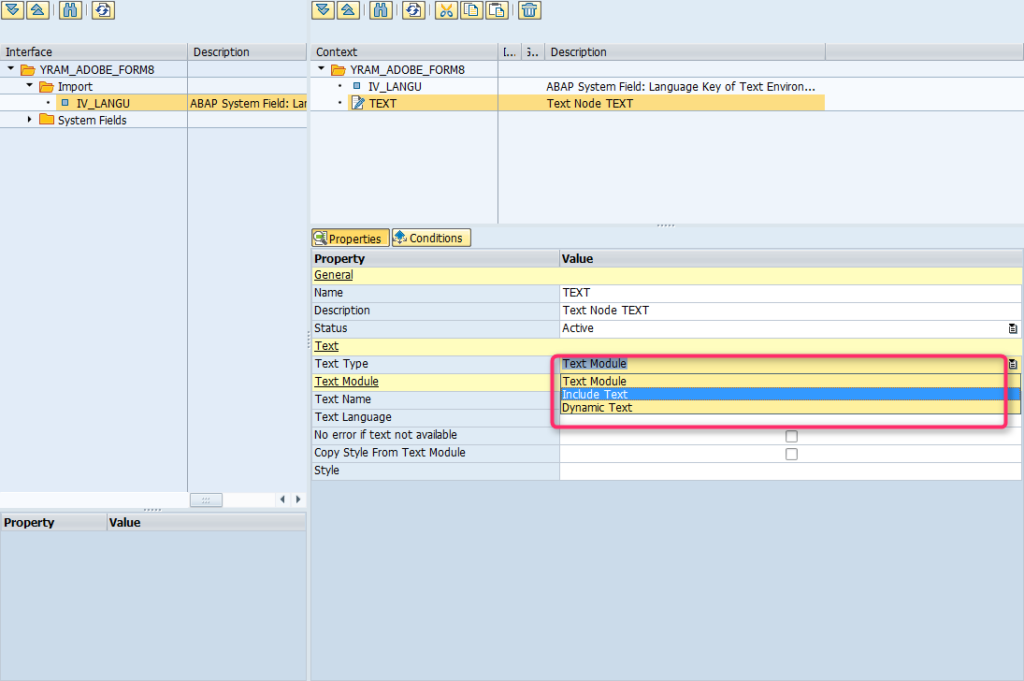Click the Cut scissors icon
This screenshot has width=1024, height=681.
click(x=446, y=10)
